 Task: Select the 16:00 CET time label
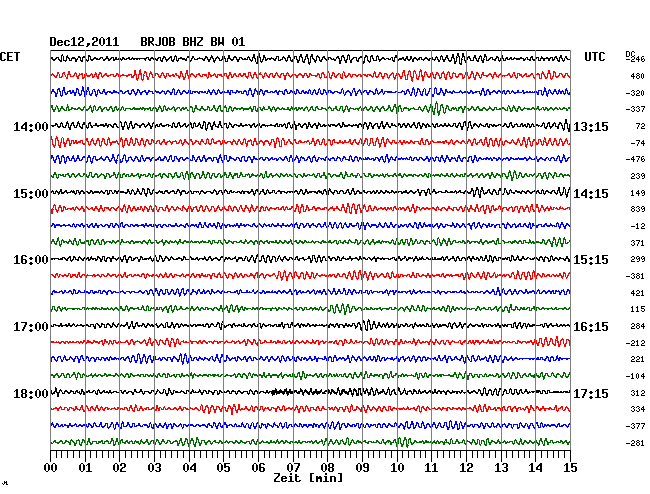click(31, 260)
